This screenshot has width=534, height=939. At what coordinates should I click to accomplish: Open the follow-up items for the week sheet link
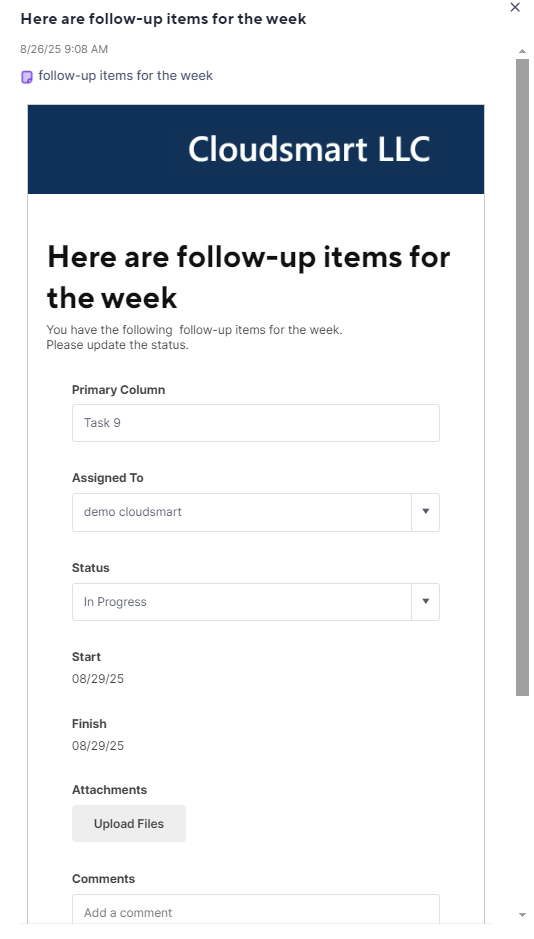point(125,75)
